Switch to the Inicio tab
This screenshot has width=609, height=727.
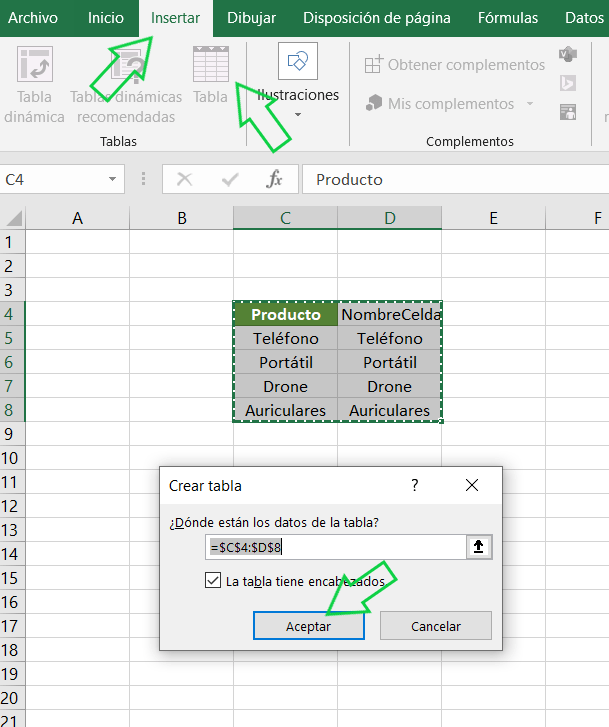click(106, 18)
